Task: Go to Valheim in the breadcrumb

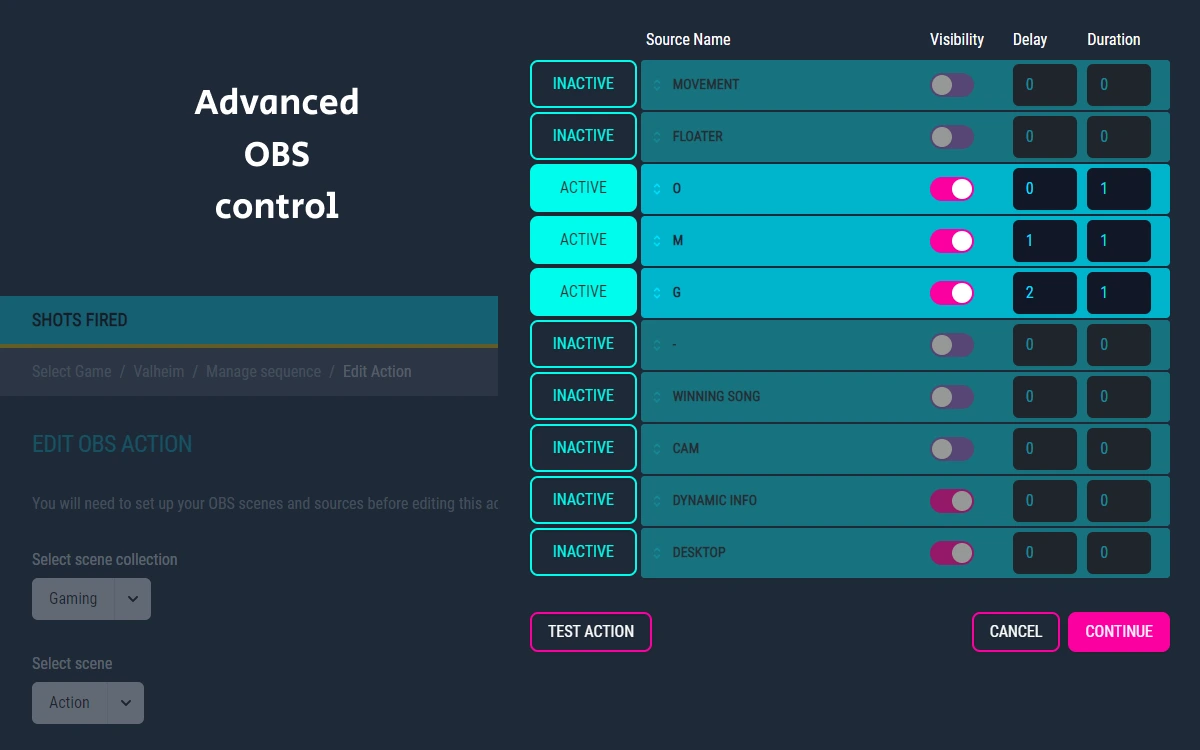Action: coord(159,372)
